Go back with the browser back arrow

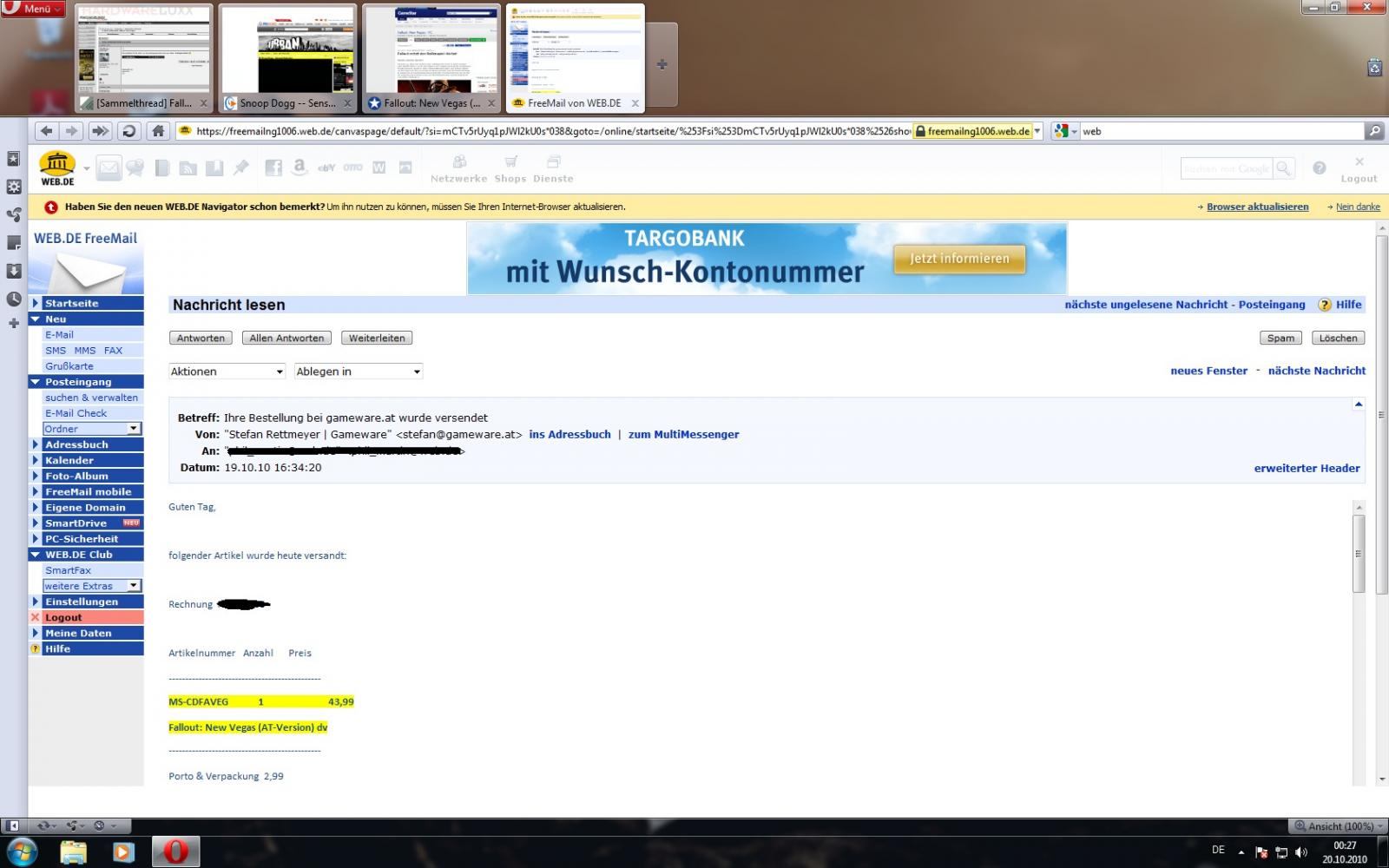46,131
